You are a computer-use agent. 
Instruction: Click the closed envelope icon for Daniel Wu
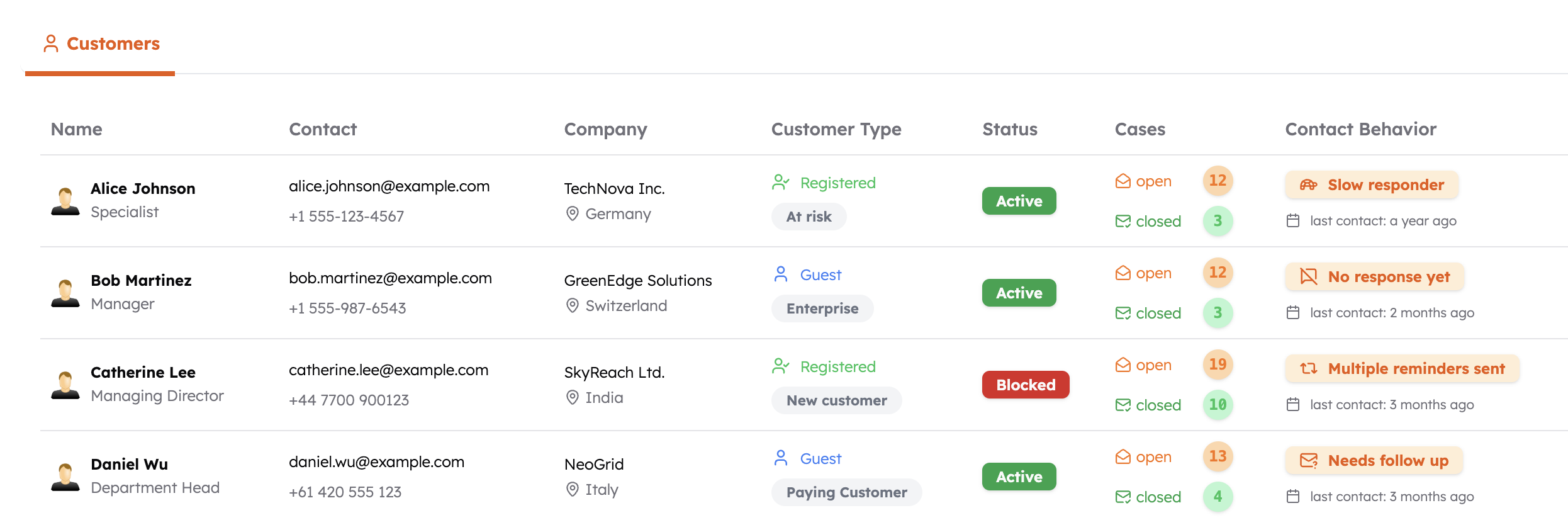pos(1123,497)
